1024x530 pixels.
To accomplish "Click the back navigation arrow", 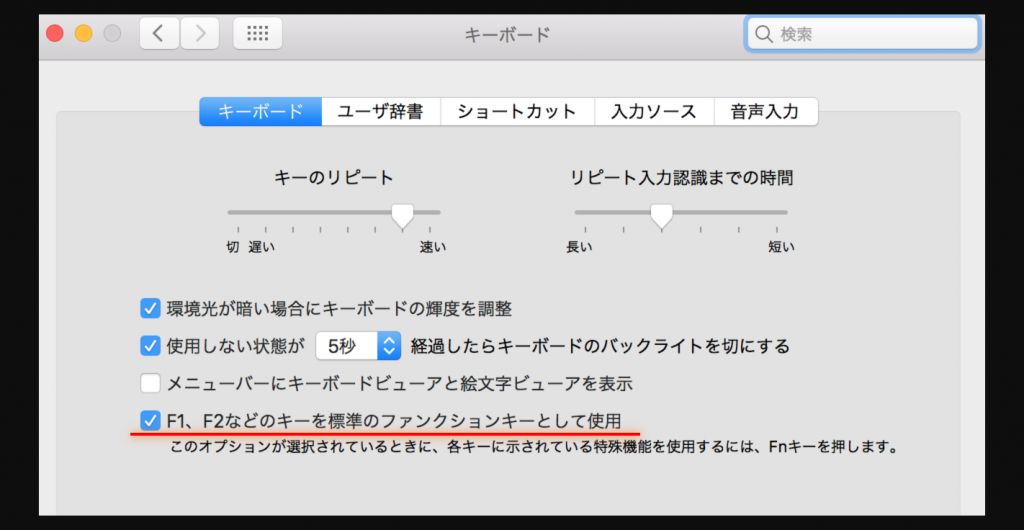I will 159,34.
